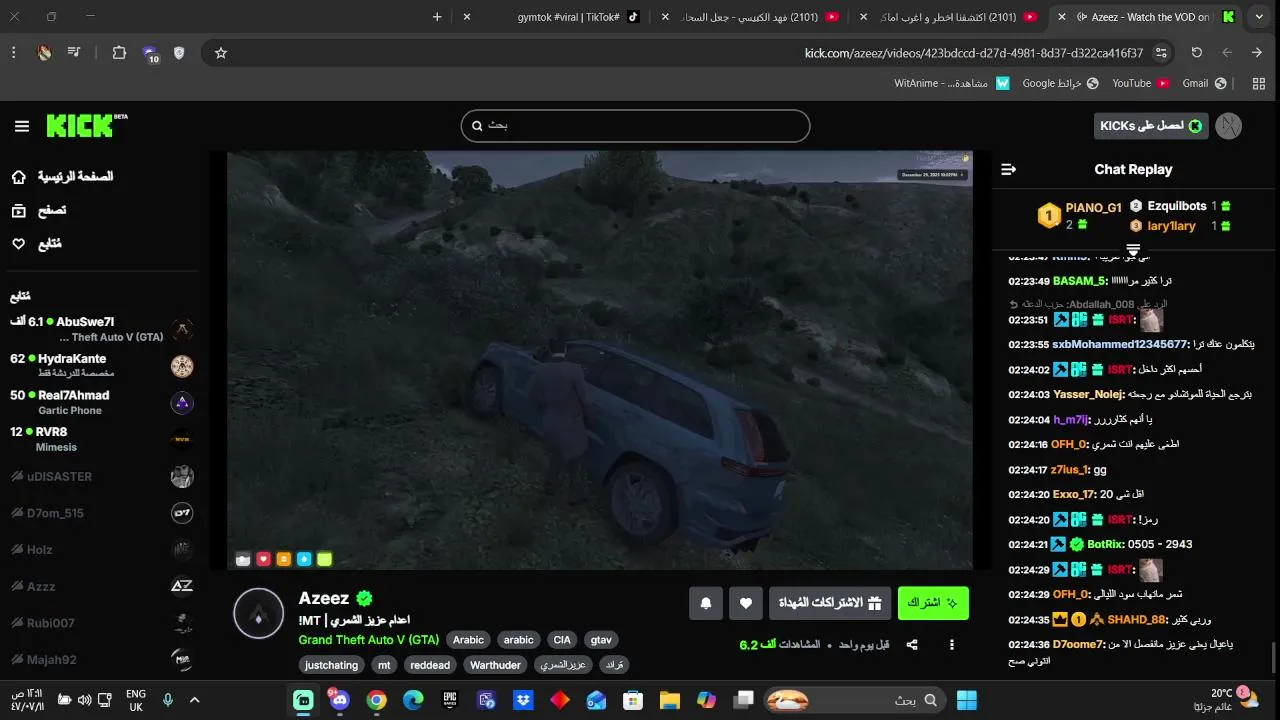
Task: Click the red heart icon on video
Action: tap(263, 559)
